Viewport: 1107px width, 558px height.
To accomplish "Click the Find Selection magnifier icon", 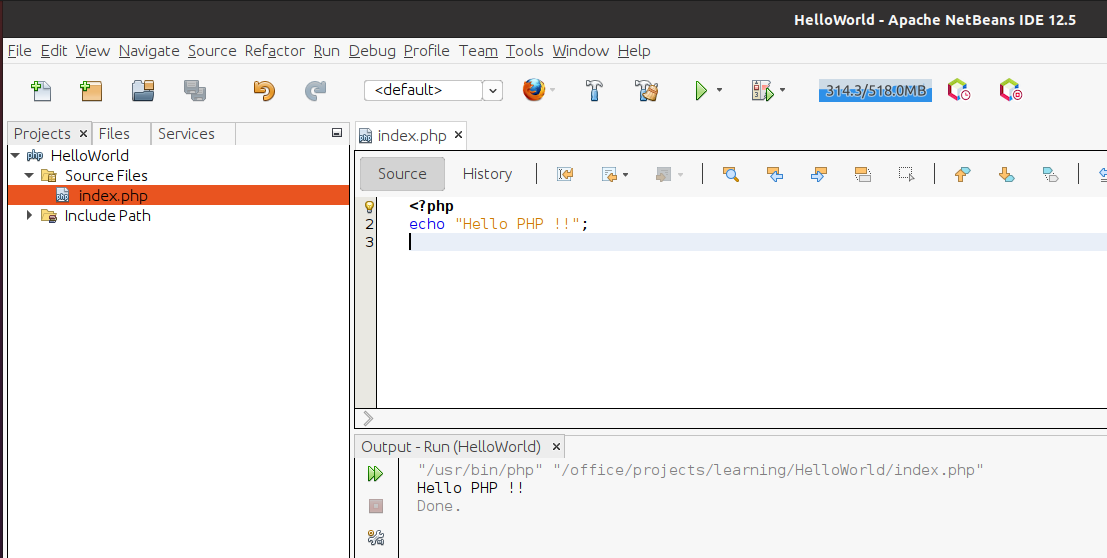I will point(731,174).
